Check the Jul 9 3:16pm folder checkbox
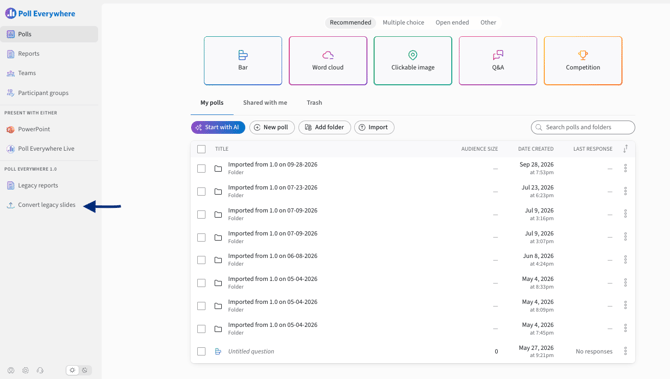The image size is (670, 379). click(201, 214)
